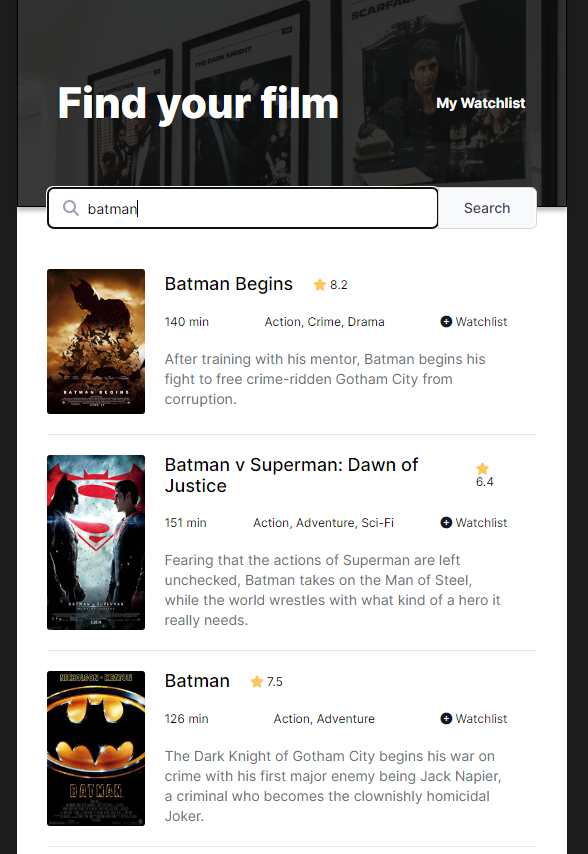Viewport: 588px width, 854px height.
Task: Click the 'Find your film' heading
Action: tap(197, 103)
